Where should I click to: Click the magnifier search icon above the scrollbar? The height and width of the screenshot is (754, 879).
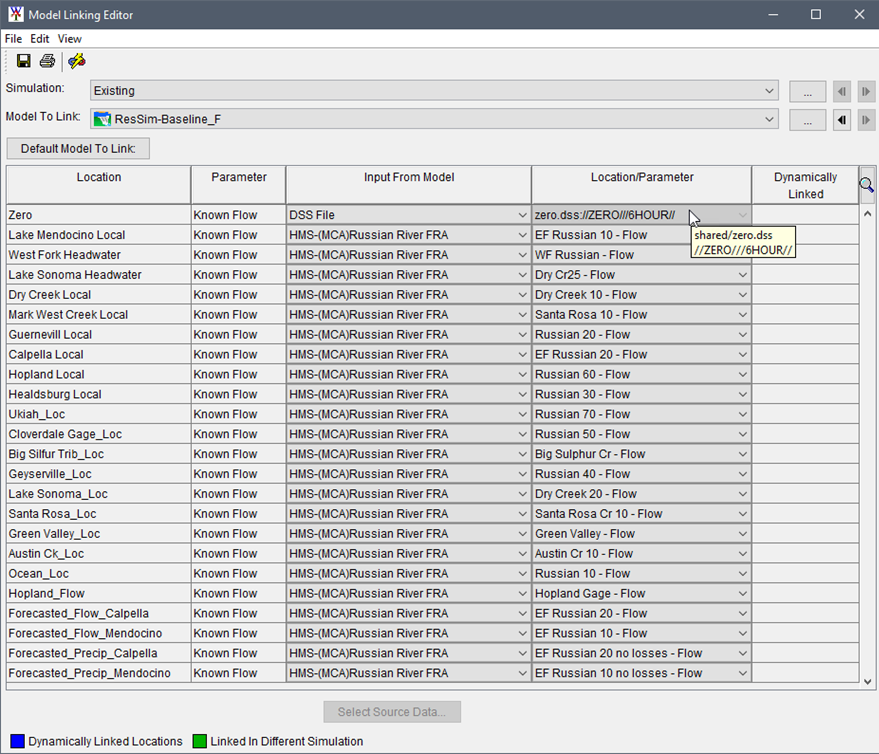coord(866,184)
